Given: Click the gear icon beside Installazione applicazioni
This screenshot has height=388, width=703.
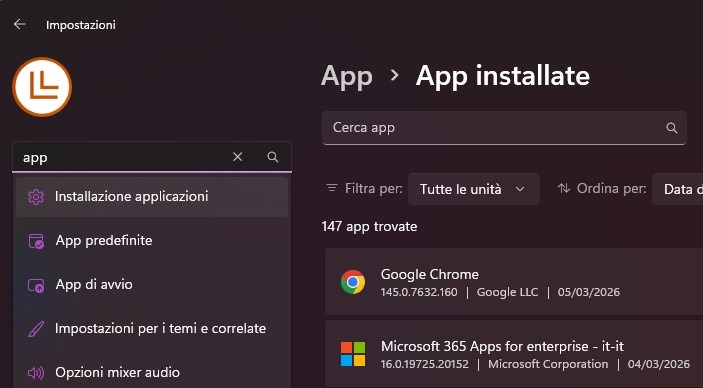Looking at the screenshot, I should tap(36, 197).
